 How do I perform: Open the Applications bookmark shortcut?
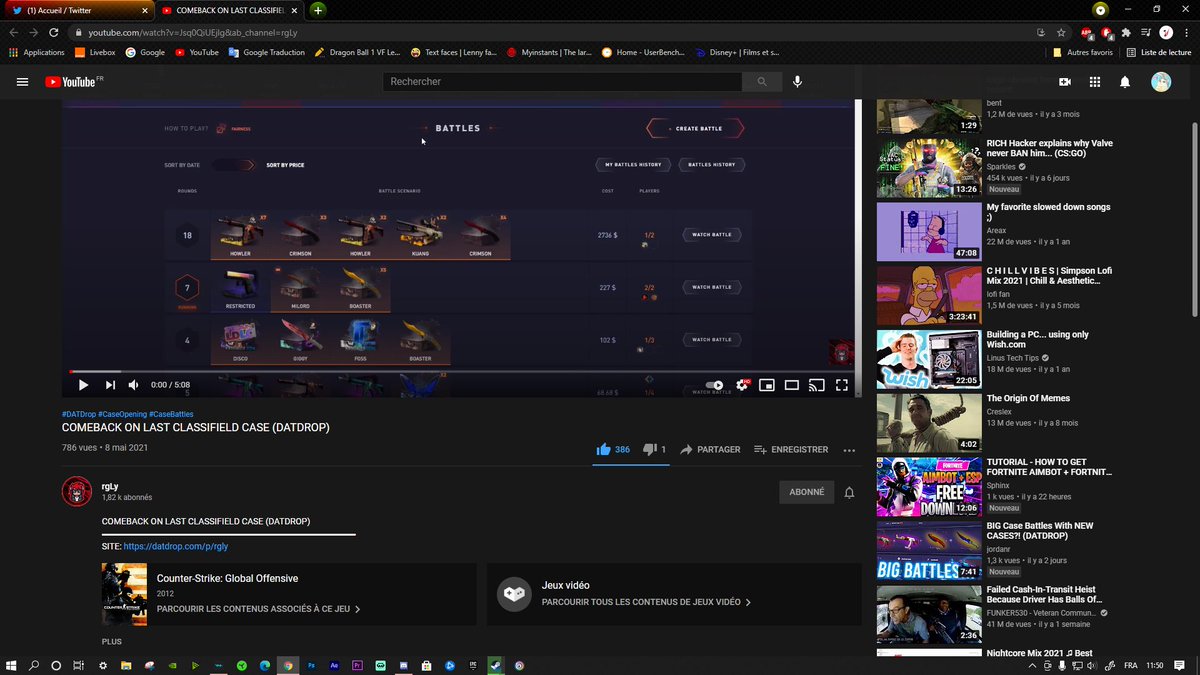coord(37,52)
